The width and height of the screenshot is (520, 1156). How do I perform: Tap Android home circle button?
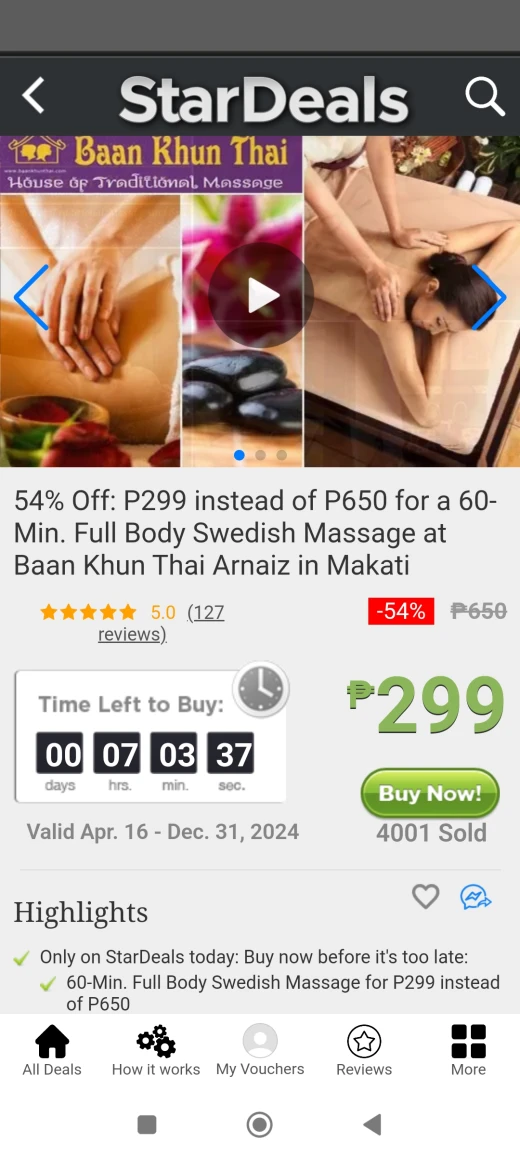[x=260, y=1124]
